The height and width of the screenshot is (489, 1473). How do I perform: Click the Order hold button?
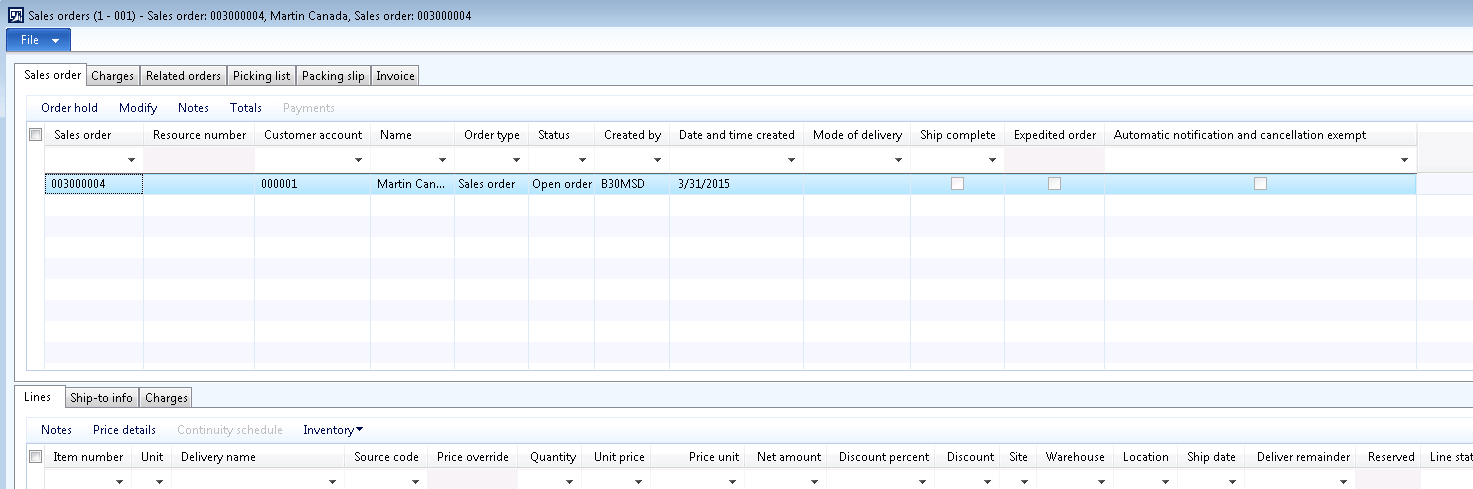coord(69,108)
